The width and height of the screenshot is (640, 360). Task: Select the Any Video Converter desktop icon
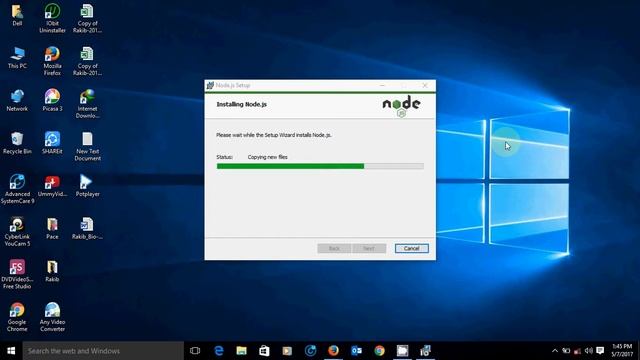(52, 317)
